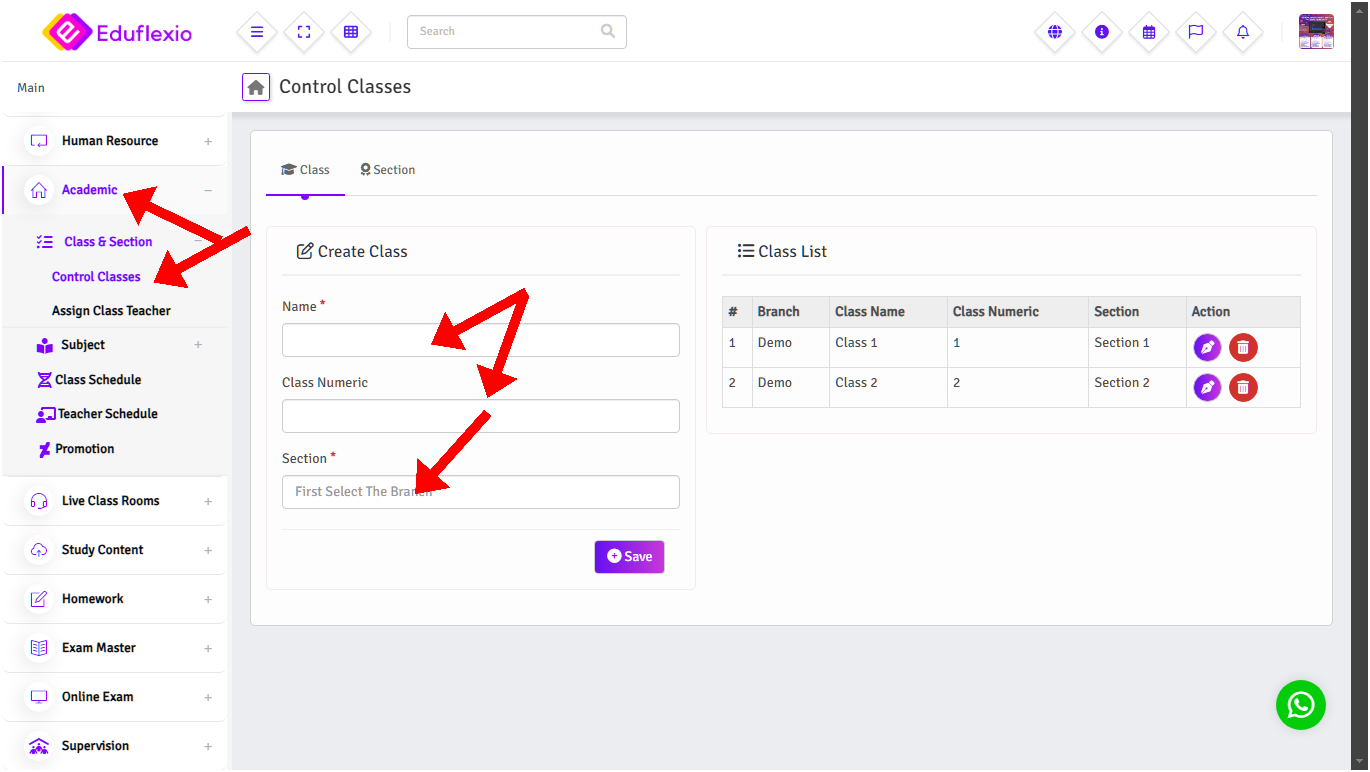
Task: Click the edit icon for Class 1
Action: click(1207, 348)
